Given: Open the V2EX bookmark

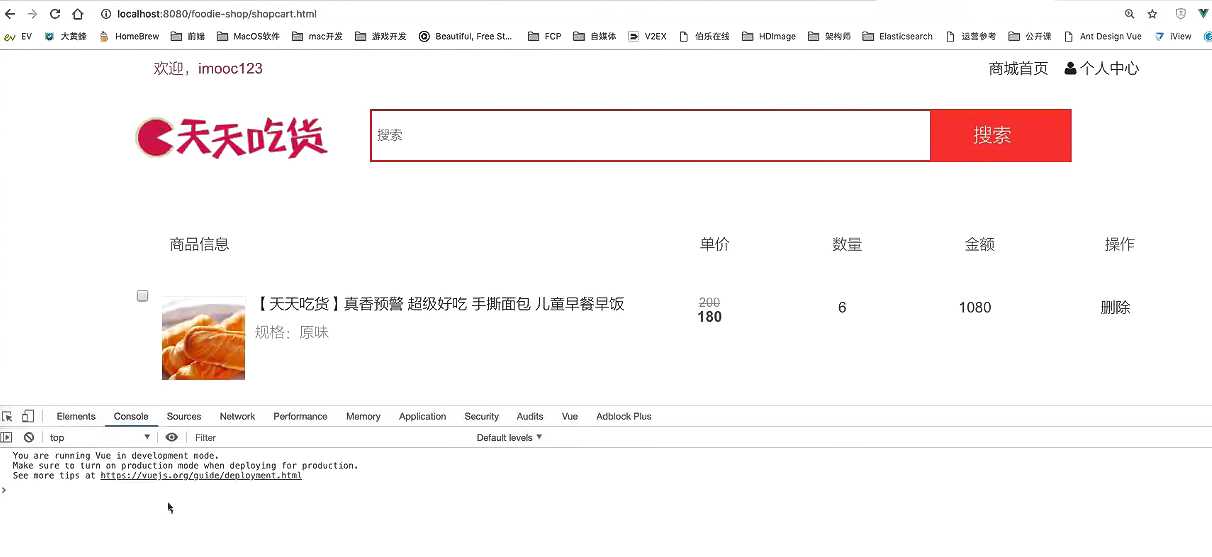Looking at the screenshot, I should (647, 36).
